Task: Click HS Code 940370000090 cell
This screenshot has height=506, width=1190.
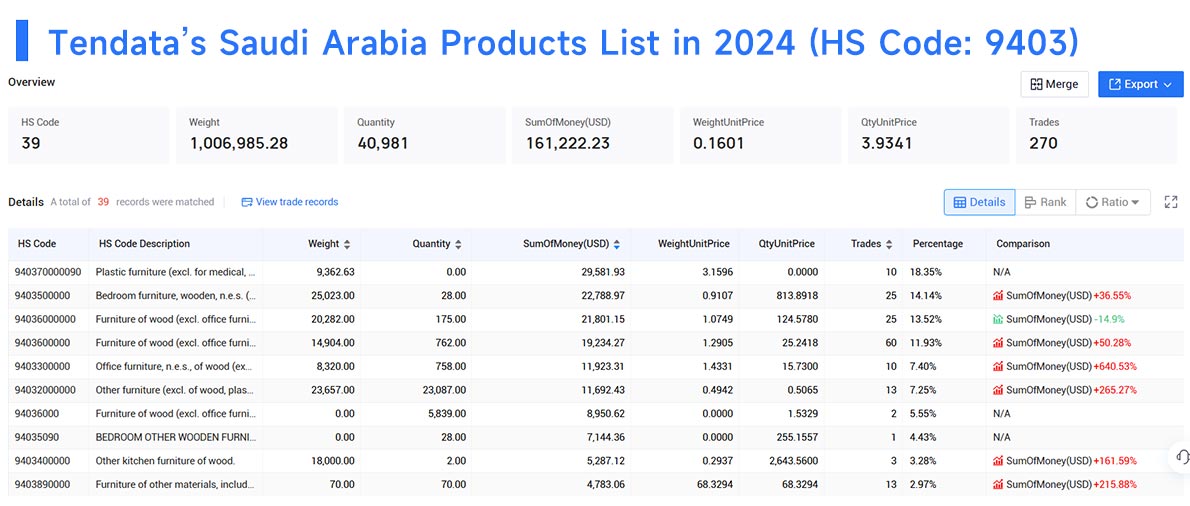Action: pos(47,272)
